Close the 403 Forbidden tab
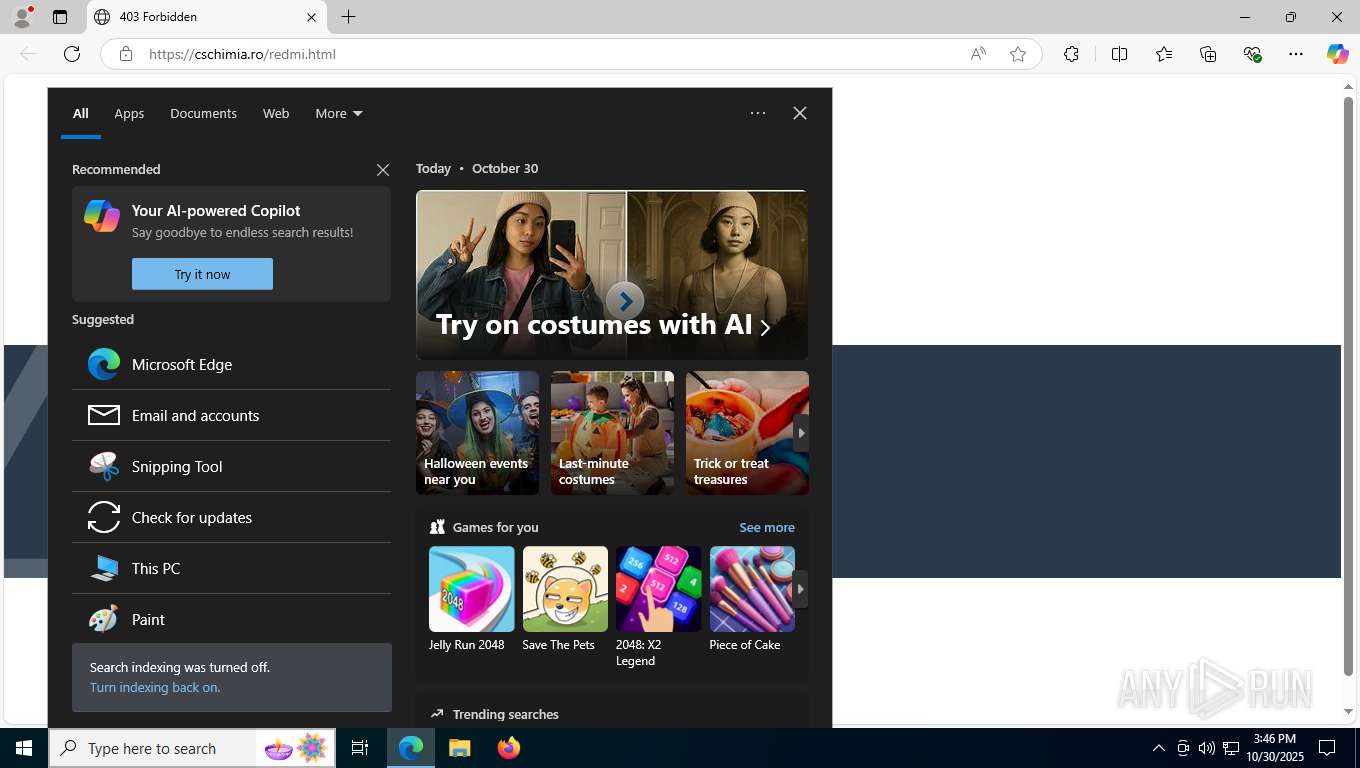This screenshot has height=768, width=1360. pyautogui.click(x=311, y=17)
